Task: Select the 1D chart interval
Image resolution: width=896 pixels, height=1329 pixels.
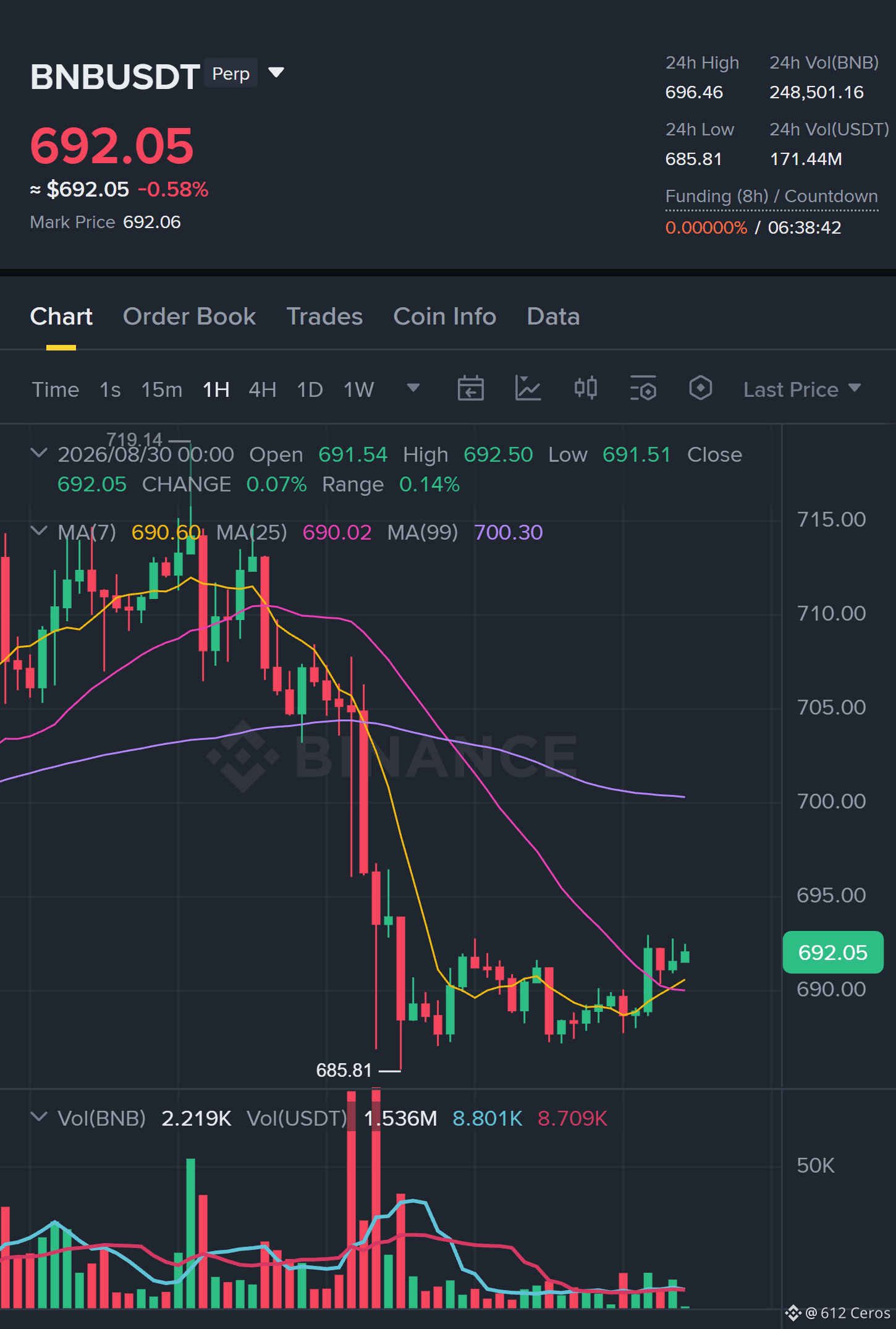Action: 310,389
